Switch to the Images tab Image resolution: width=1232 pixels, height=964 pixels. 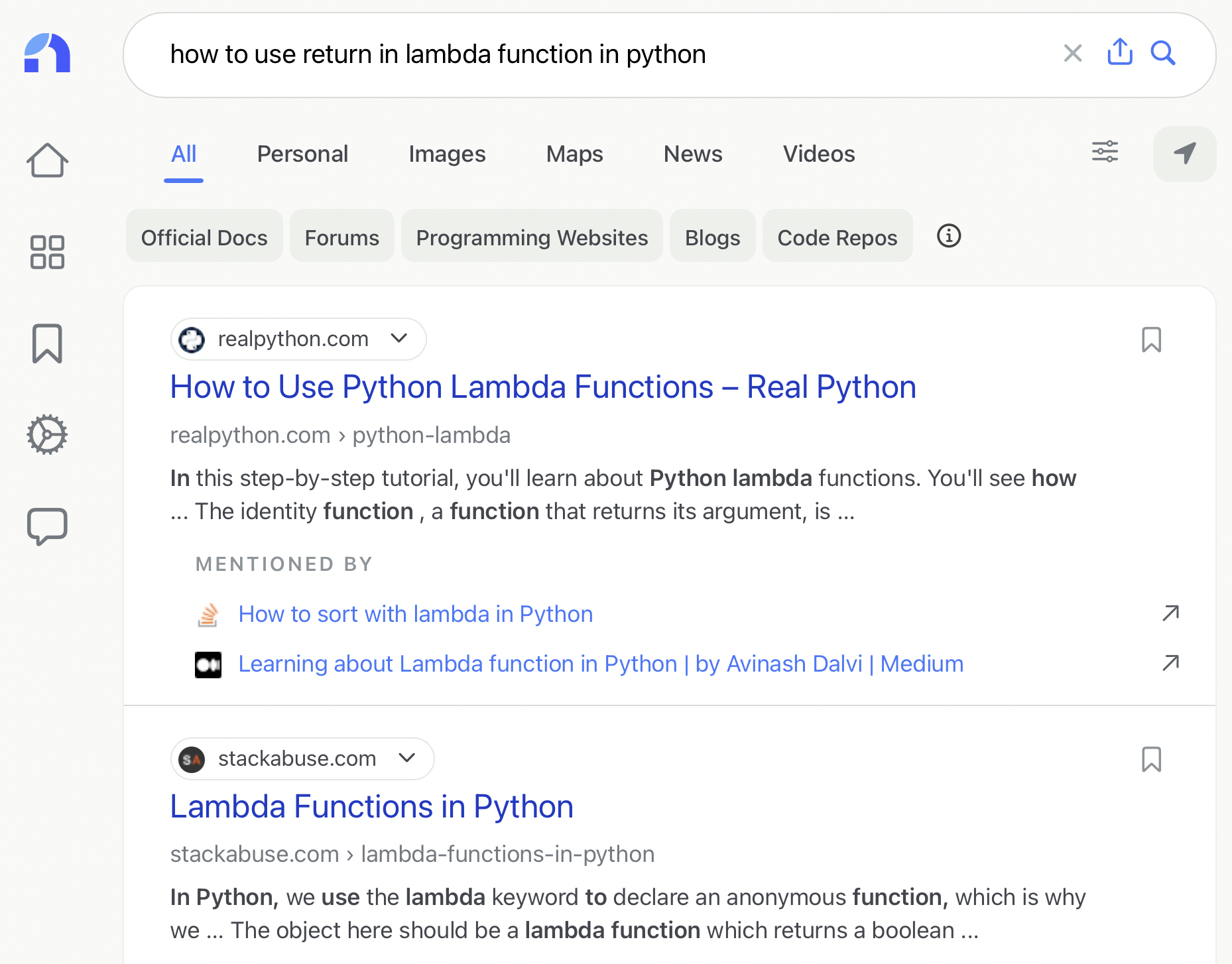coord(447,154)
